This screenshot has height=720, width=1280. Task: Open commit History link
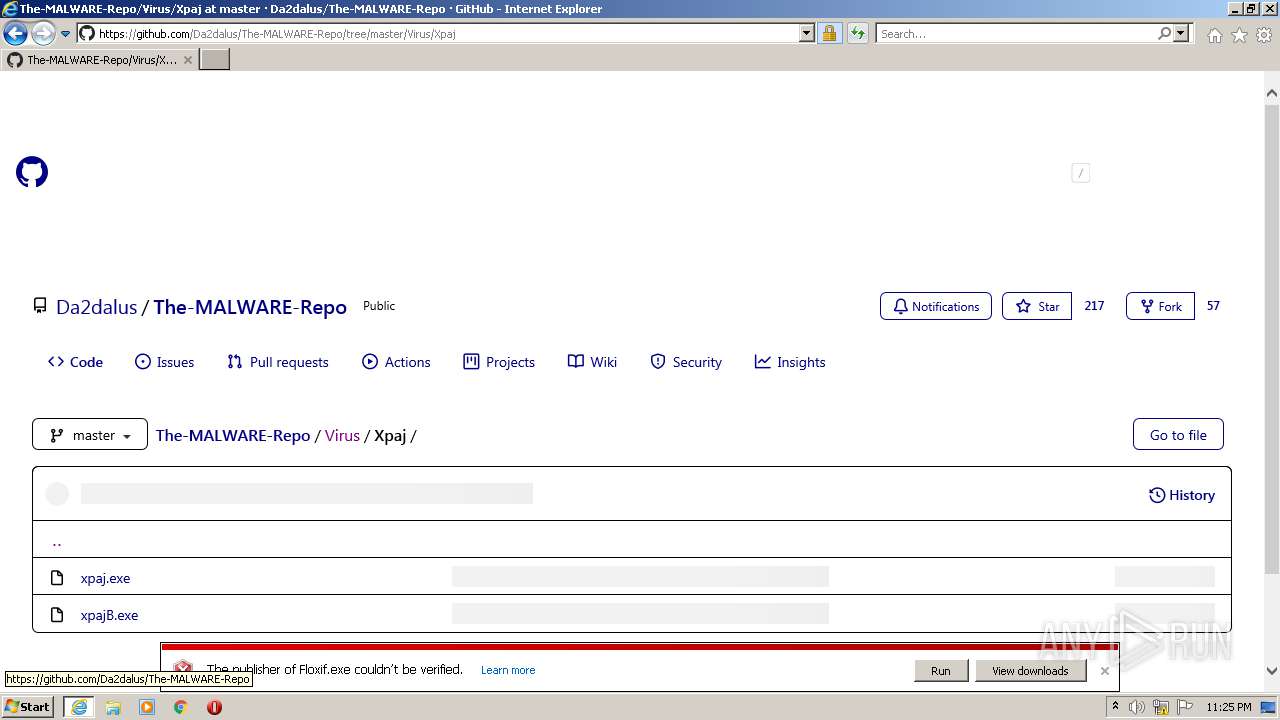click(1182, 495)
